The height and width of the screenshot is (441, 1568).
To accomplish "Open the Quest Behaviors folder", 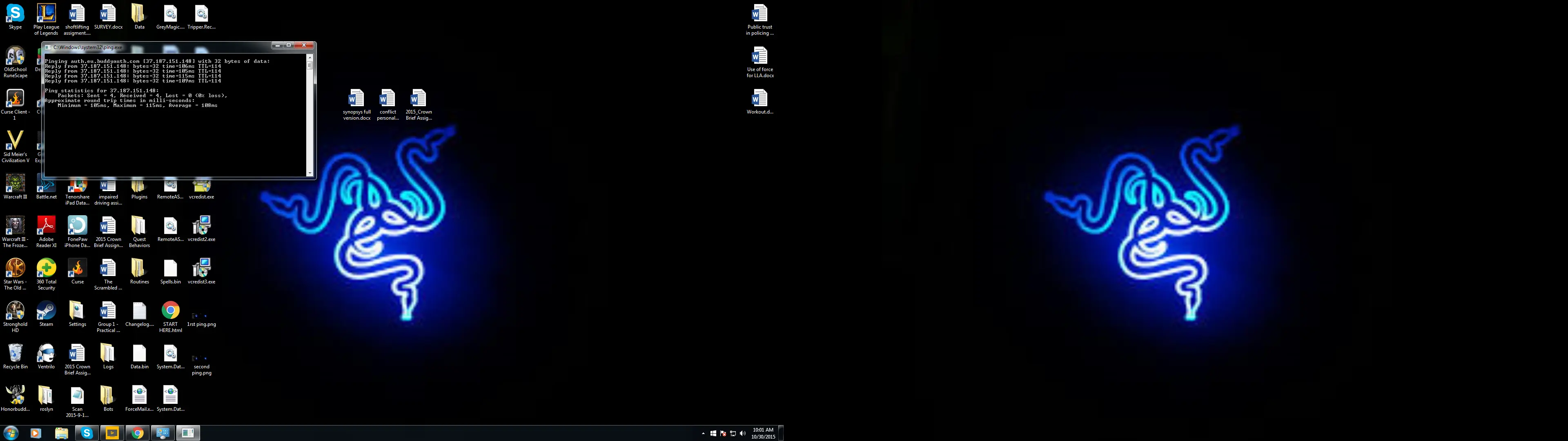I will 139,232.
